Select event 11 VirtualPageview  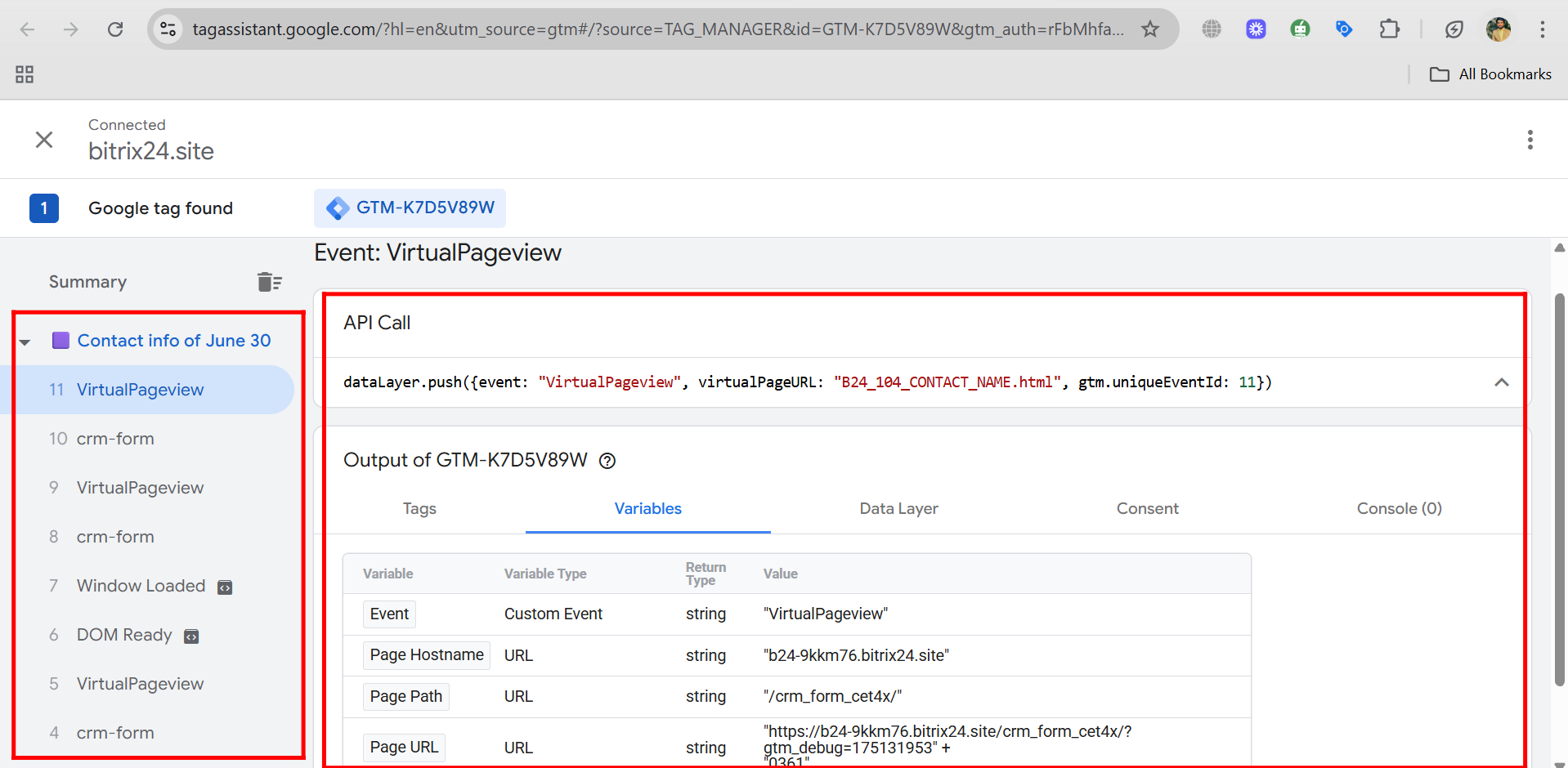tap(147, 390)
